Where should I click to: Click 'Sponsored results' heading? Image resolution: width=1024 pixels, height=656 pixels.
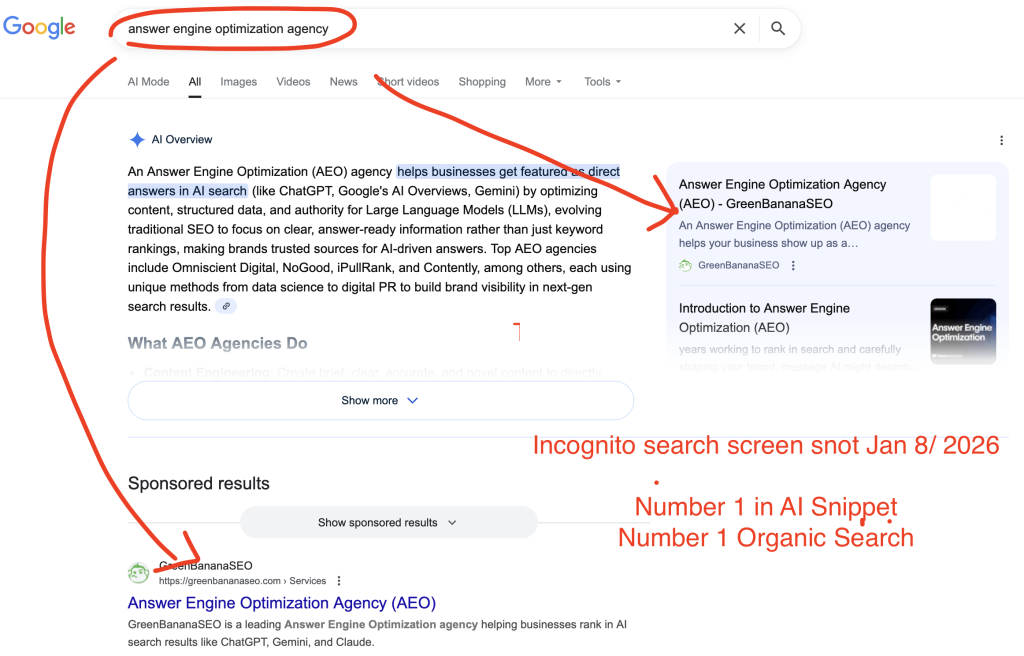pyautogui.click(x=199, y=484)
